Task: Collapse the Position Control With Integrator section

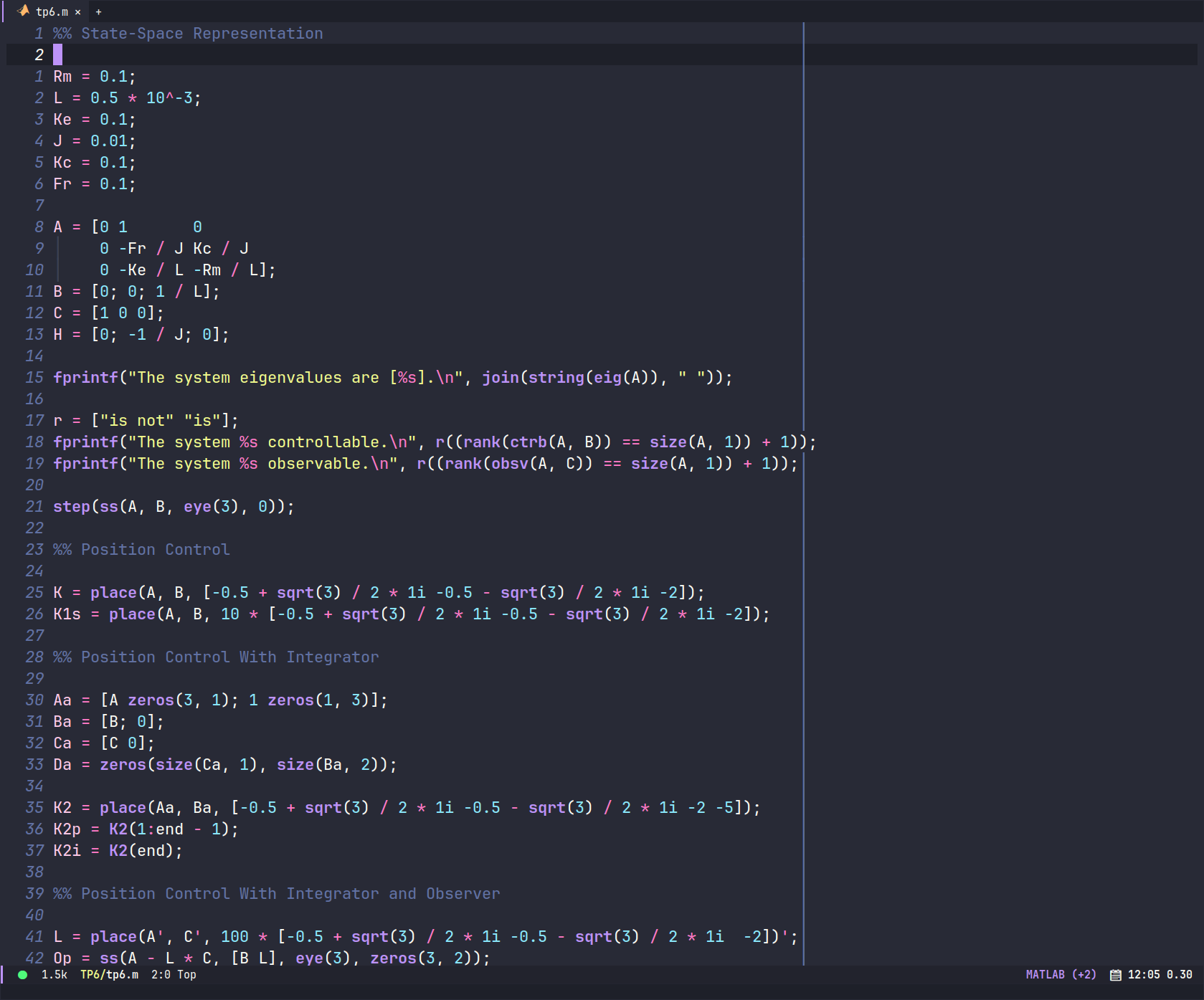Action: [215, 657]
